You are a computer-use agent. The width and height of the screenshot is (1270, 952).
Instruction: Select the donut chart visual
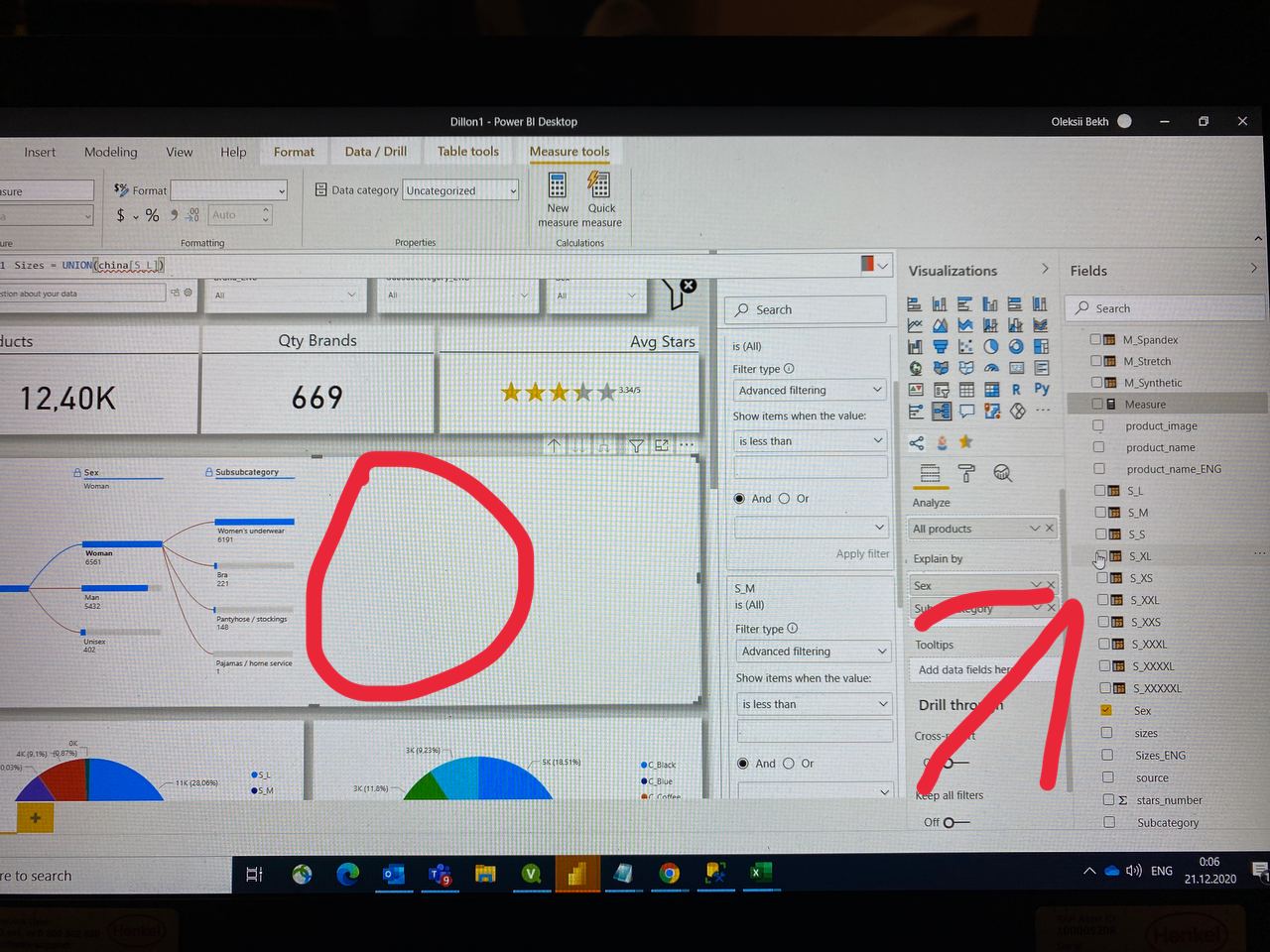[1015, 347]
